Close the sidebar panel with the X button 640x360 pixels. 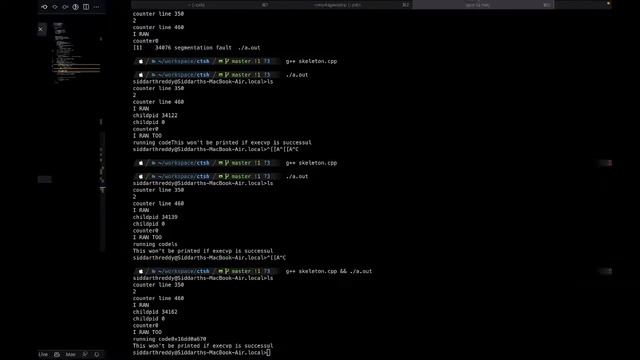(40, 29)
